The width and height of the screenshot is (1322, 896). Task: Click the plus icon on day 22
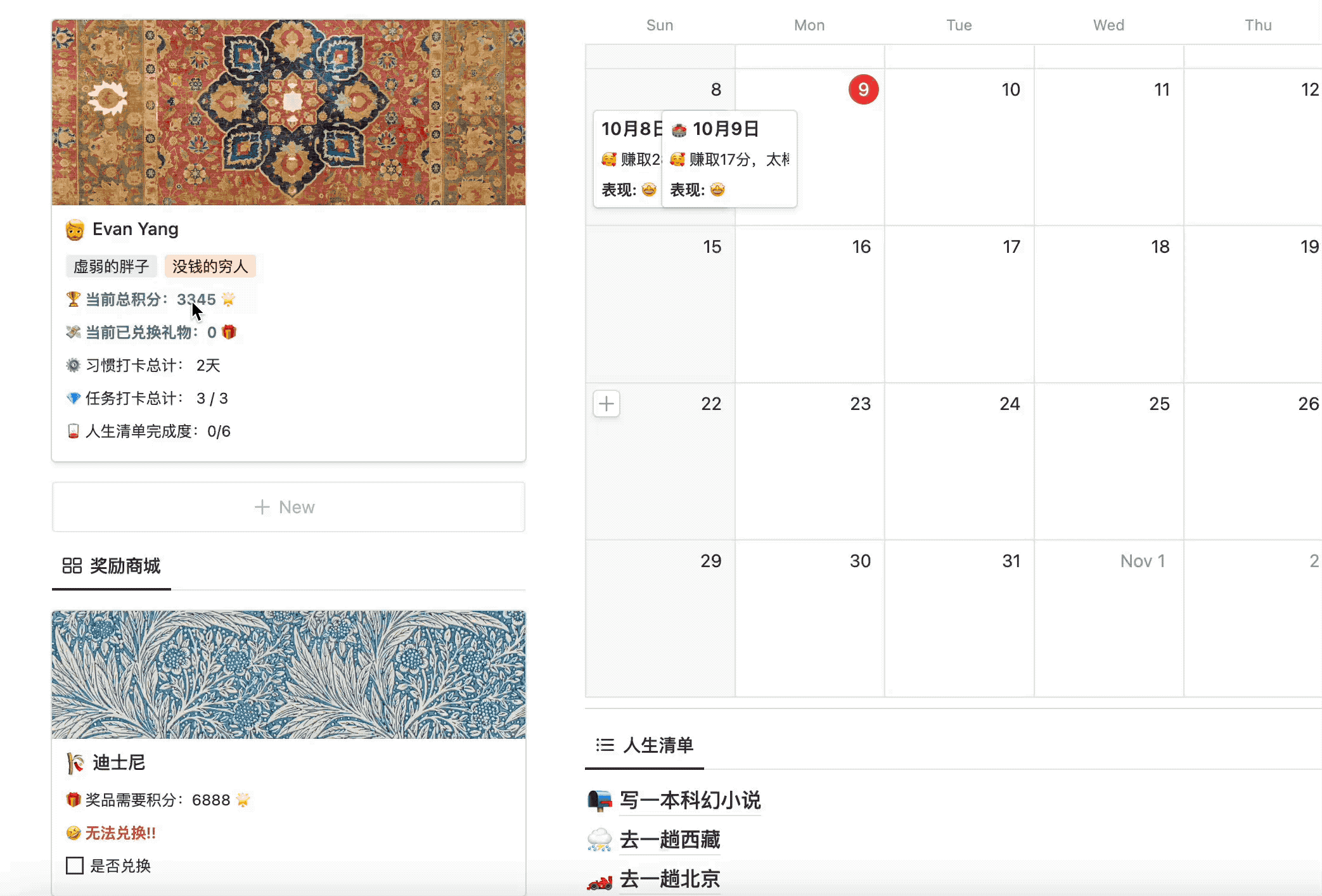click(x=606, y=404)
